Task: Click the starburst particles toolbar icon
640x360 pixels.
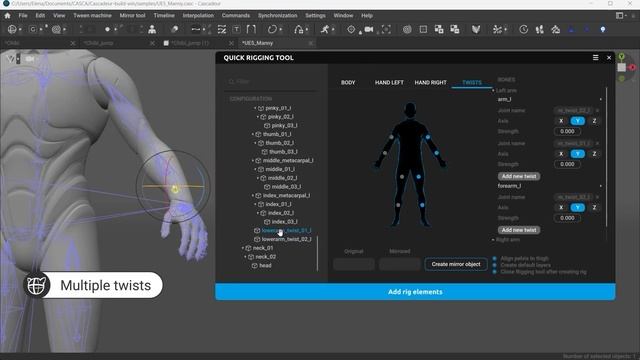Action: [497, 29]
